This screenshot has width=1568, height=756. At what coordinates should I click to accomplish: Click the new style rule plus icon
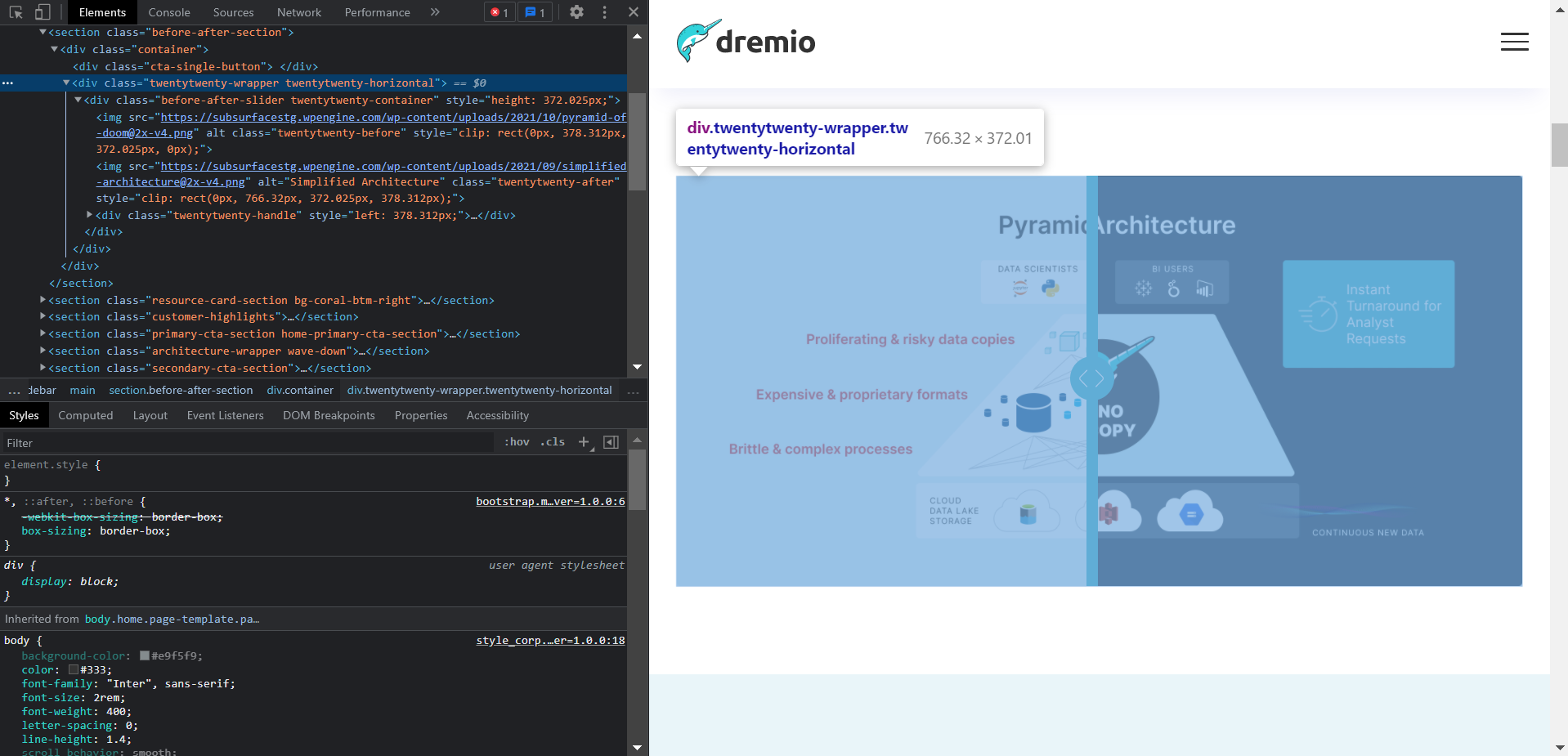coord(583,442)
